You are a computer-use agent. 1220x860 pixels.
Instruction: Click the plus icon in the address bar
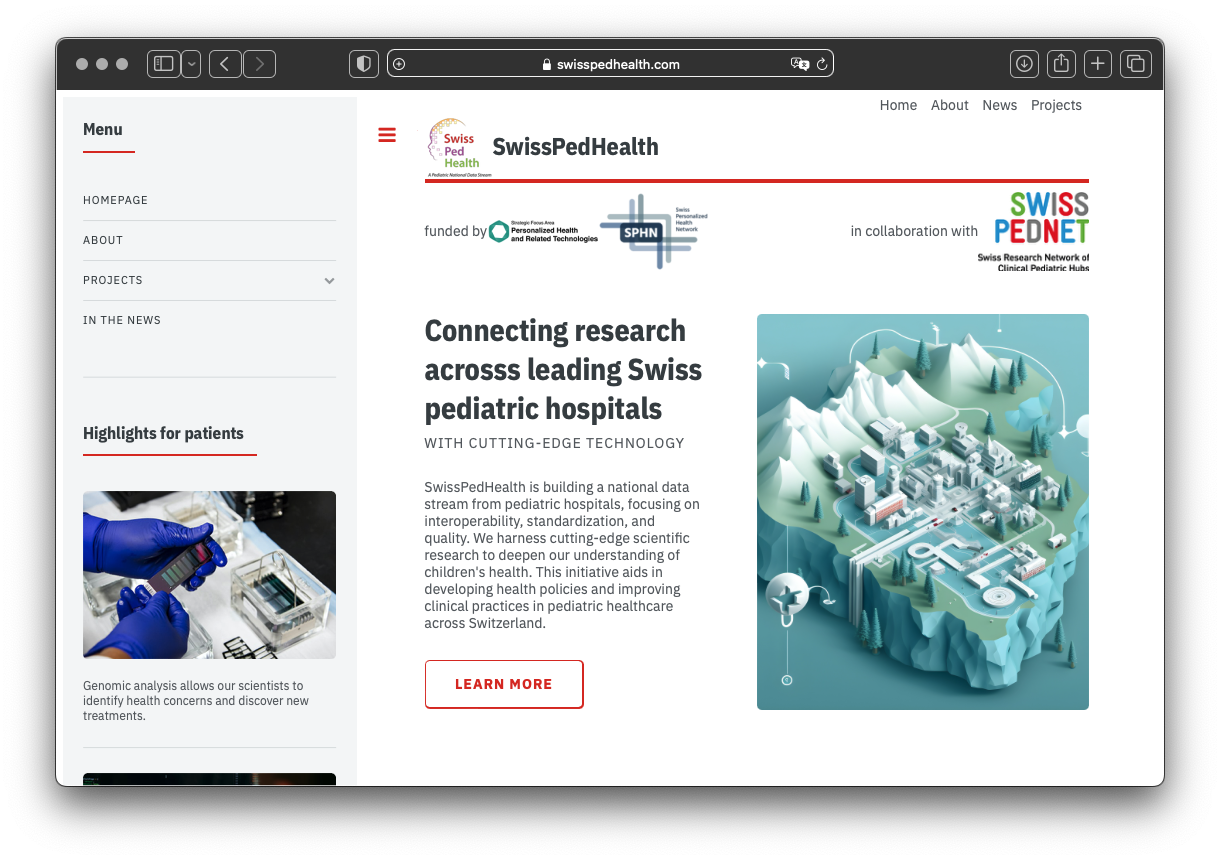coord(399,64)
